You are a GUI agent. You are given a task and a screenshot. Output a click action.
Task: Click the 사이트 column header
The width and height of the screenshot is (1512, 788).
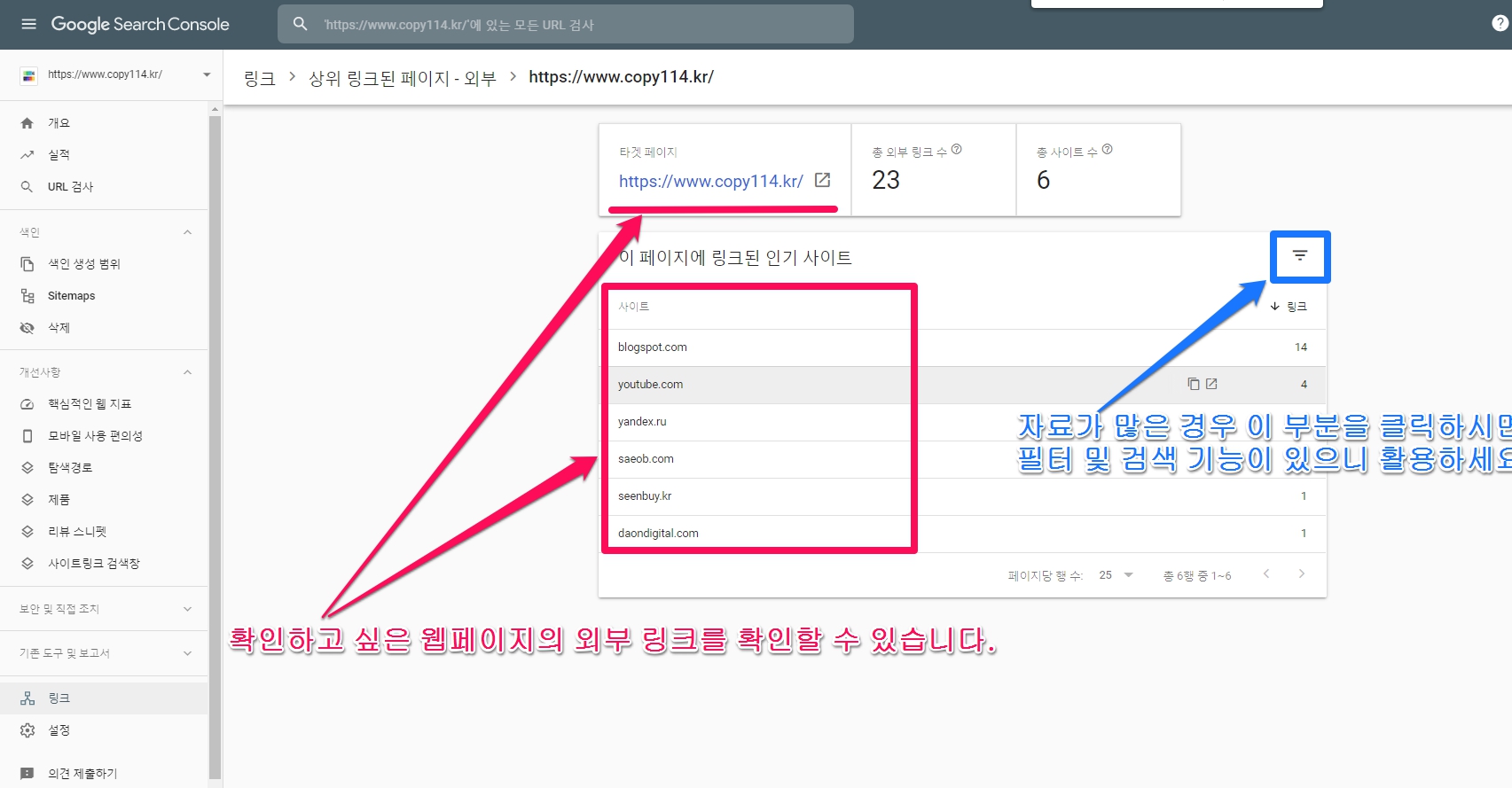(x=633, y=307)
